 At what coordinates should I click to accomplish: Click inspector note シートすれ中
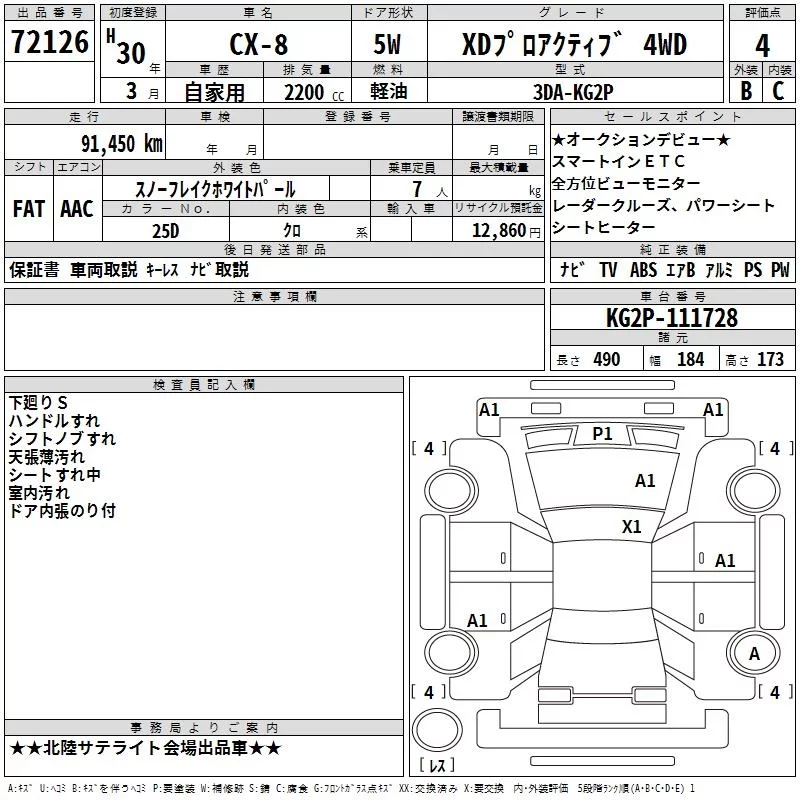[x=55, y=474]
